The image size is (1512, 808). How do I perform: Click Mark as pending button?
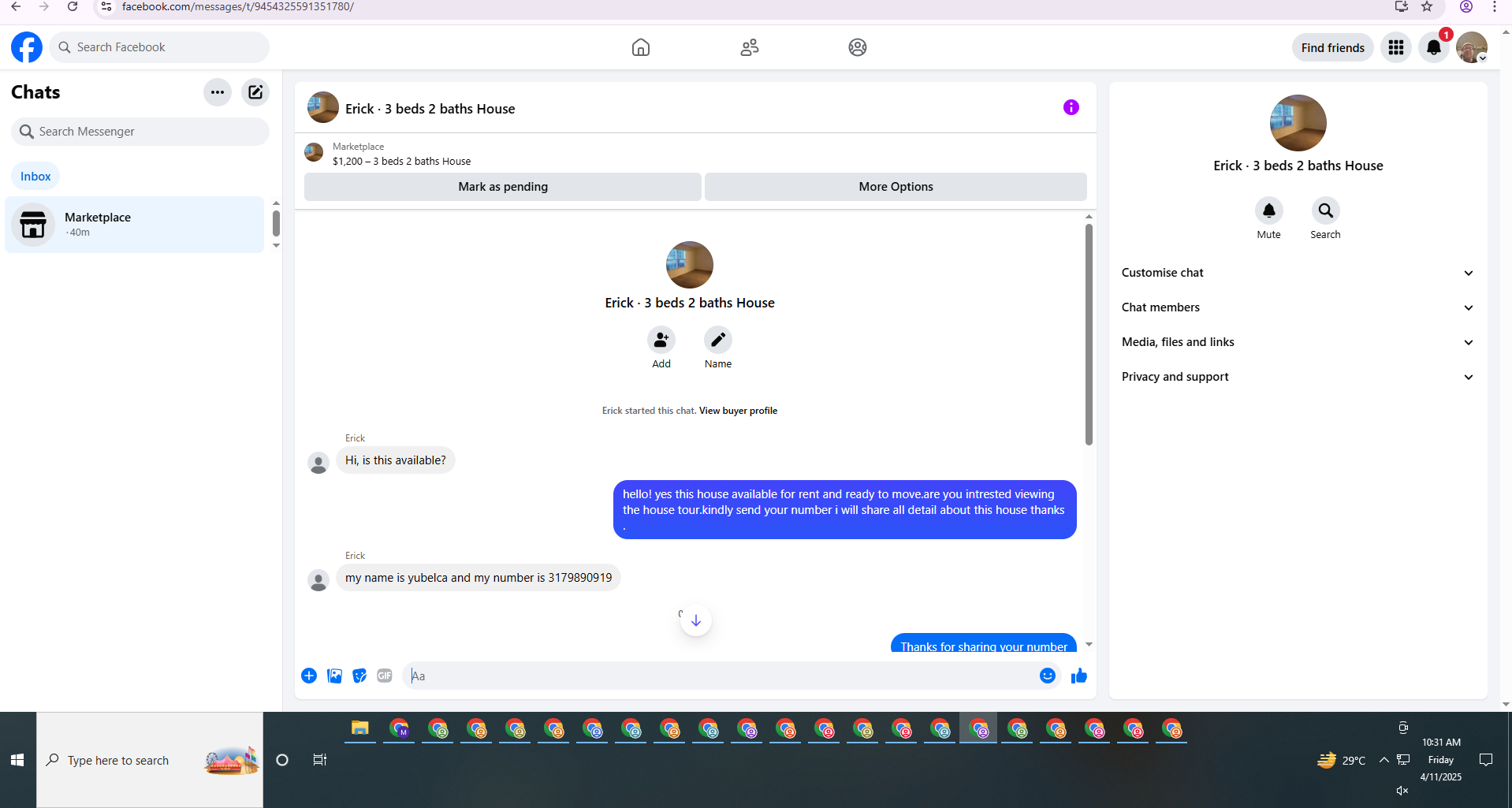pyautogui.click(x=503, y=187)
